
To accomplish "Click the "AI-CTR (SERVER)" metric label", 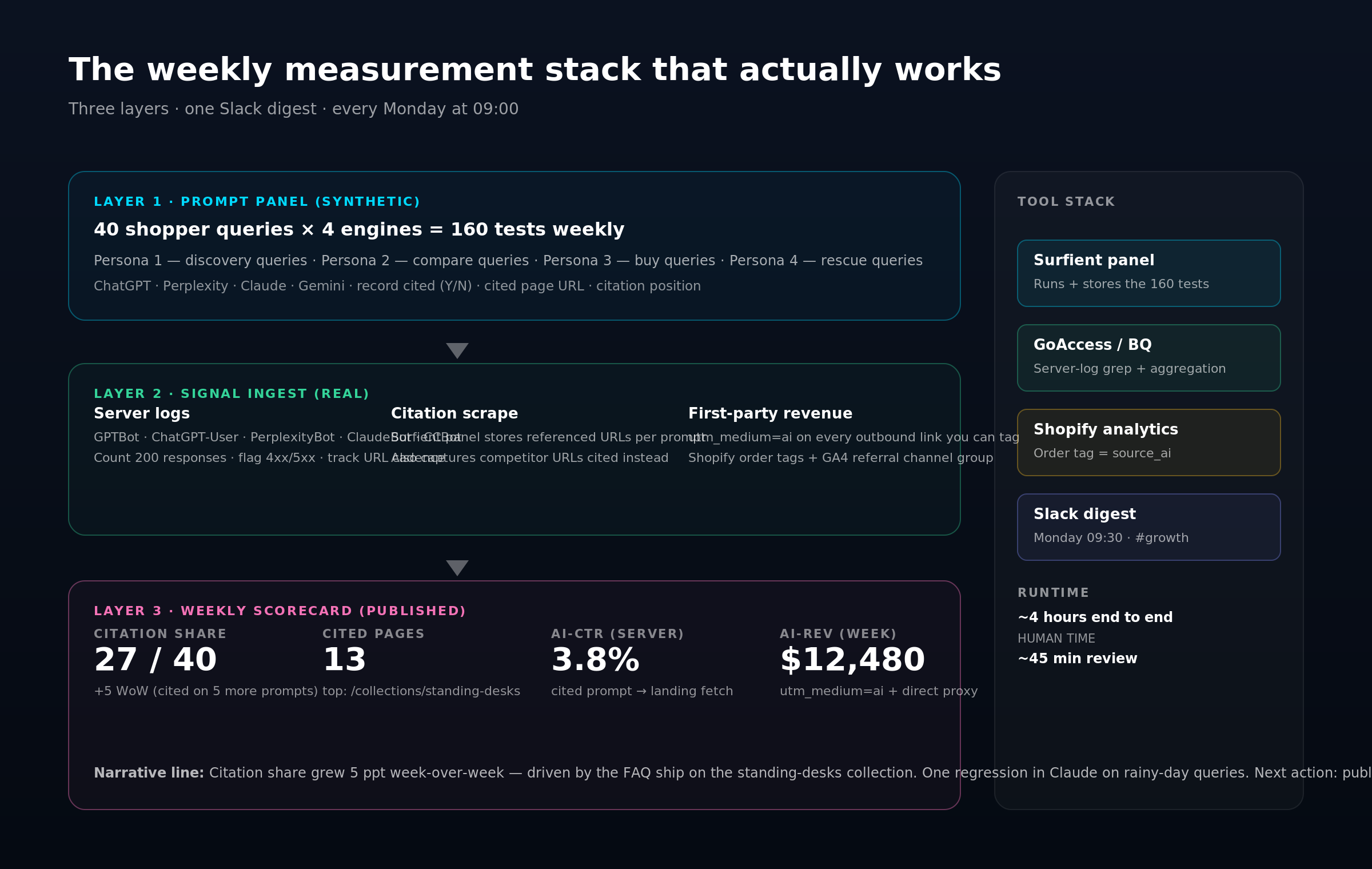I will click(x=617, y=634).
